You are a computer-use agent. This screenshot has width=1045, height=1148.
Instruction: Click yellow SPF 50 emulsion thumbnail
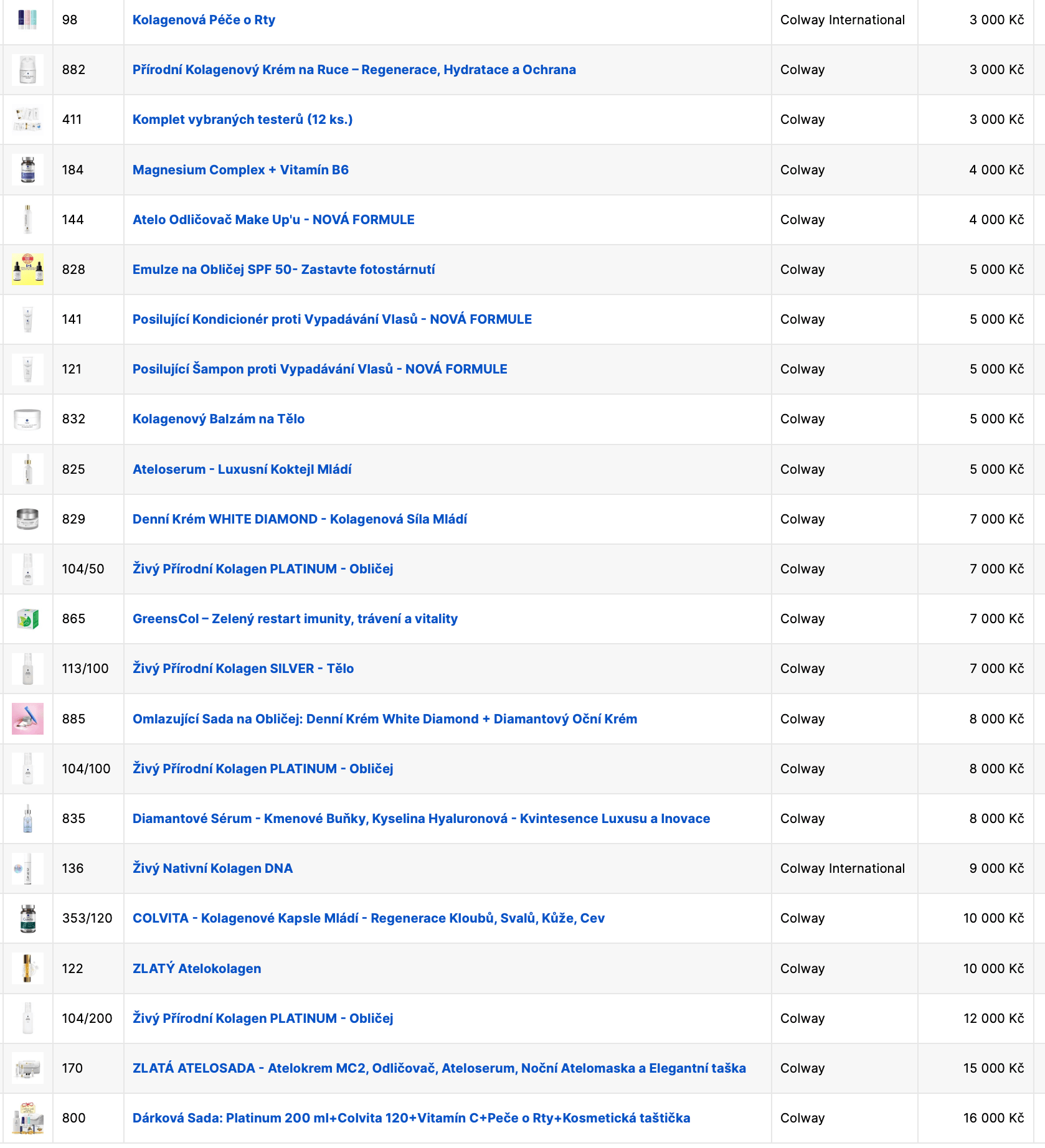27,270
